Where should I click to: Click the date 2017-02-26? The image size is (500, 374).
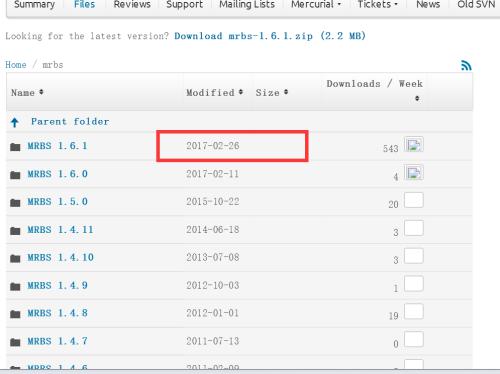213,146
